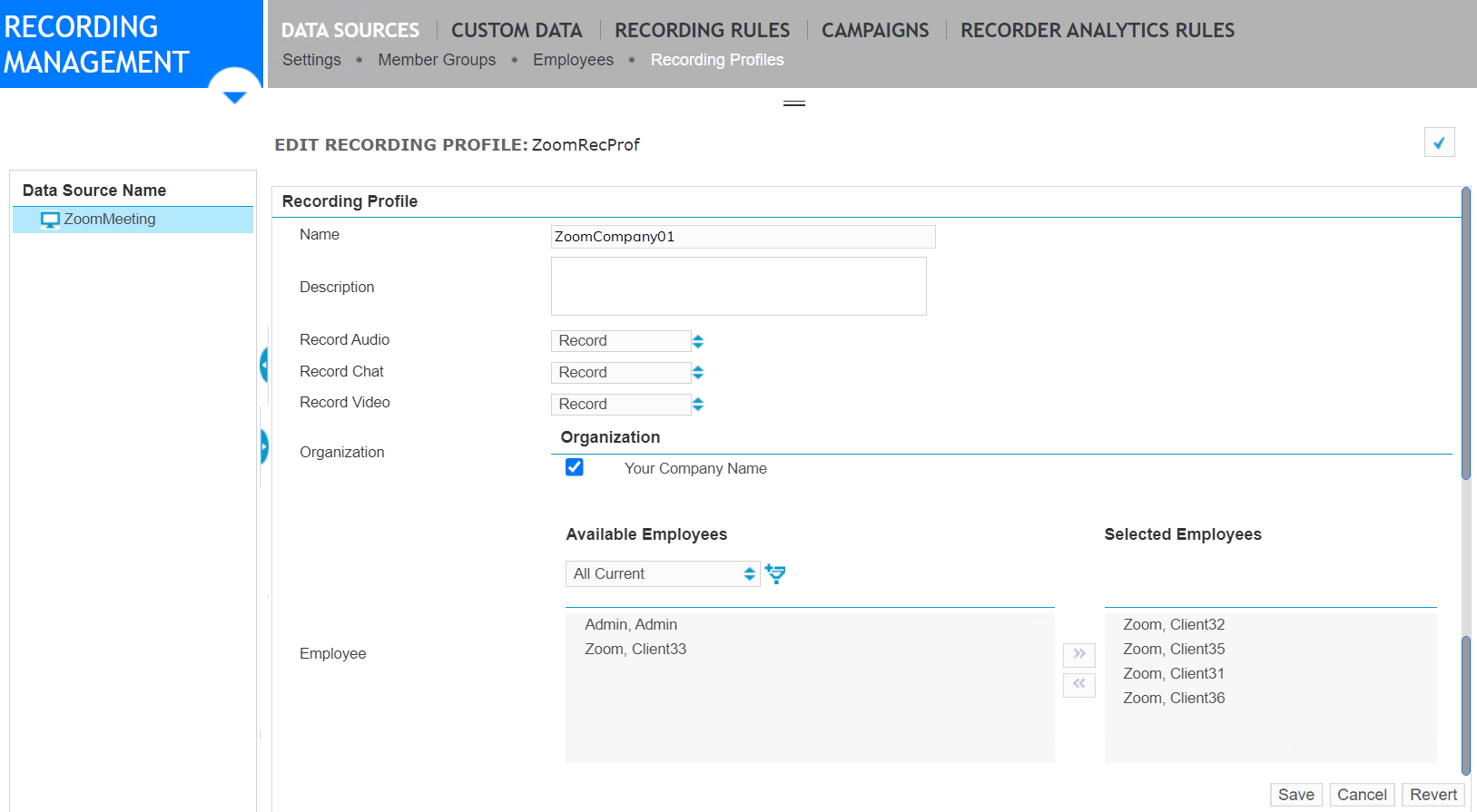The image size is (1477, 812).
Task: Click the Data Source Name column header
Action: pos(94,191)
